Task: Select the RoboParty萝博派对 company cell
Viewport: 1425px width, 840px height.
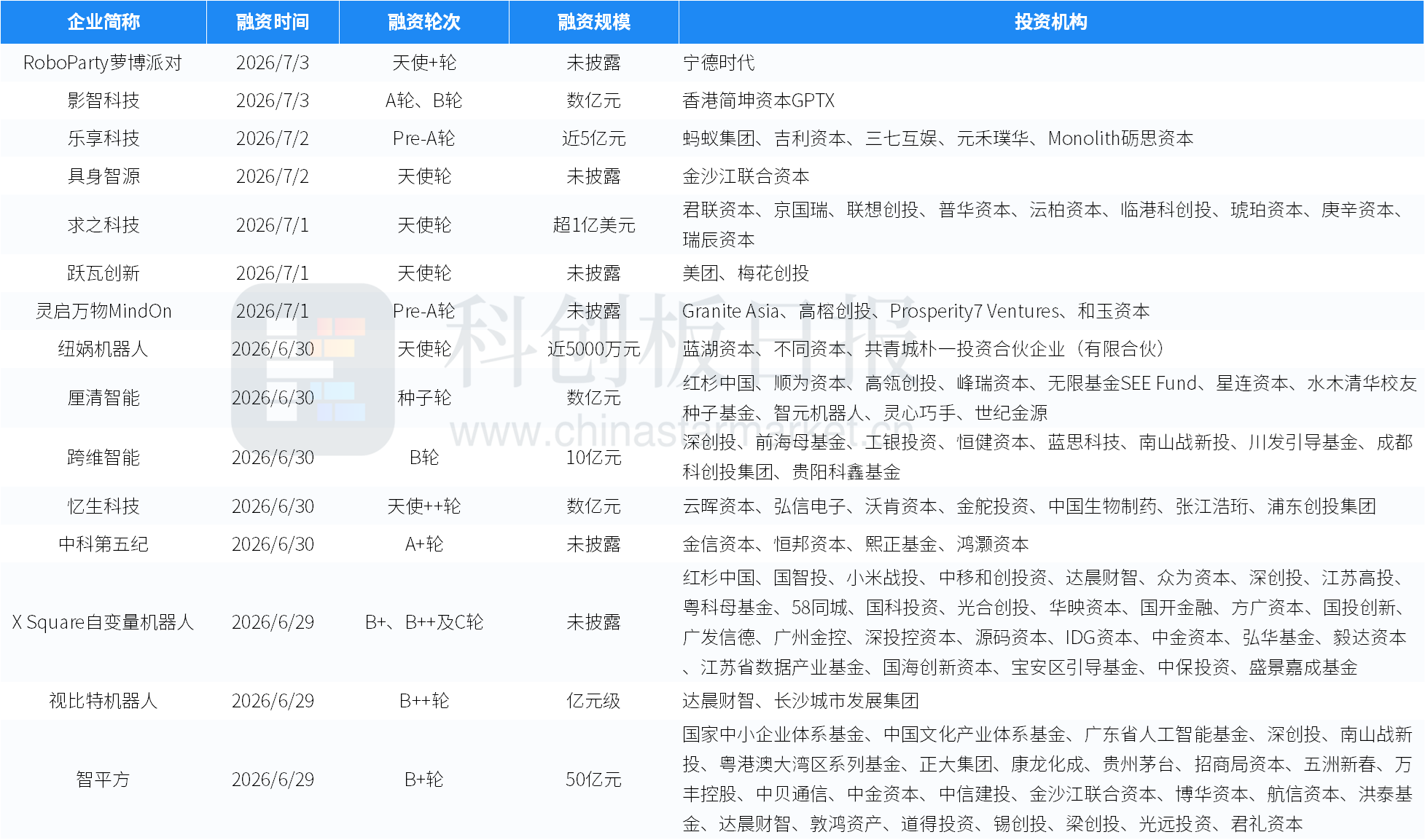Action: (x=103, y=63)
